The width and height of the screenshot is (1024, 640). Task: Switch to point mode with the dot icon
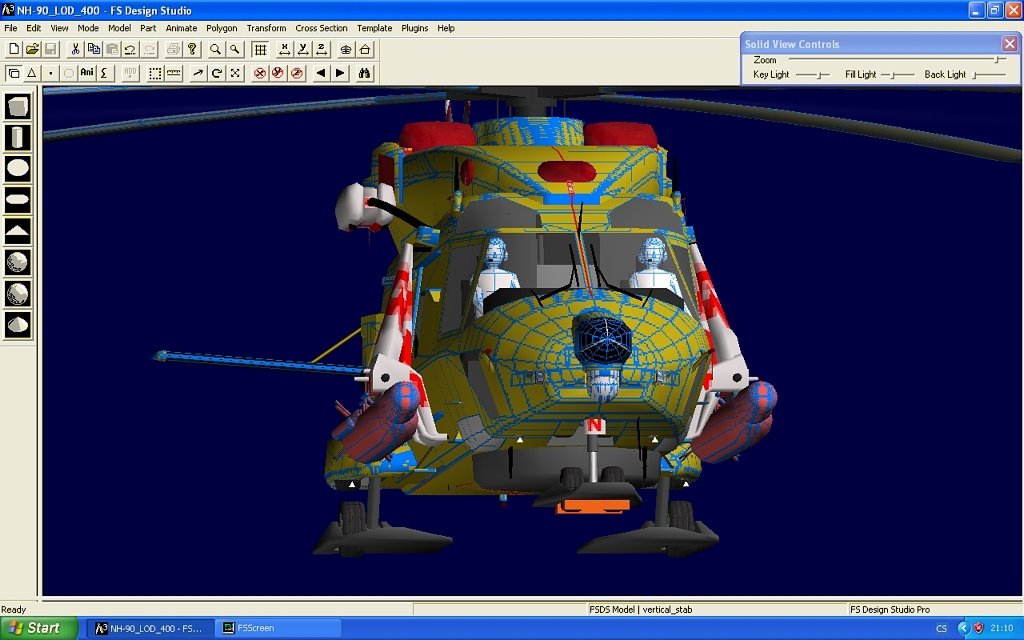pos(50,73)
